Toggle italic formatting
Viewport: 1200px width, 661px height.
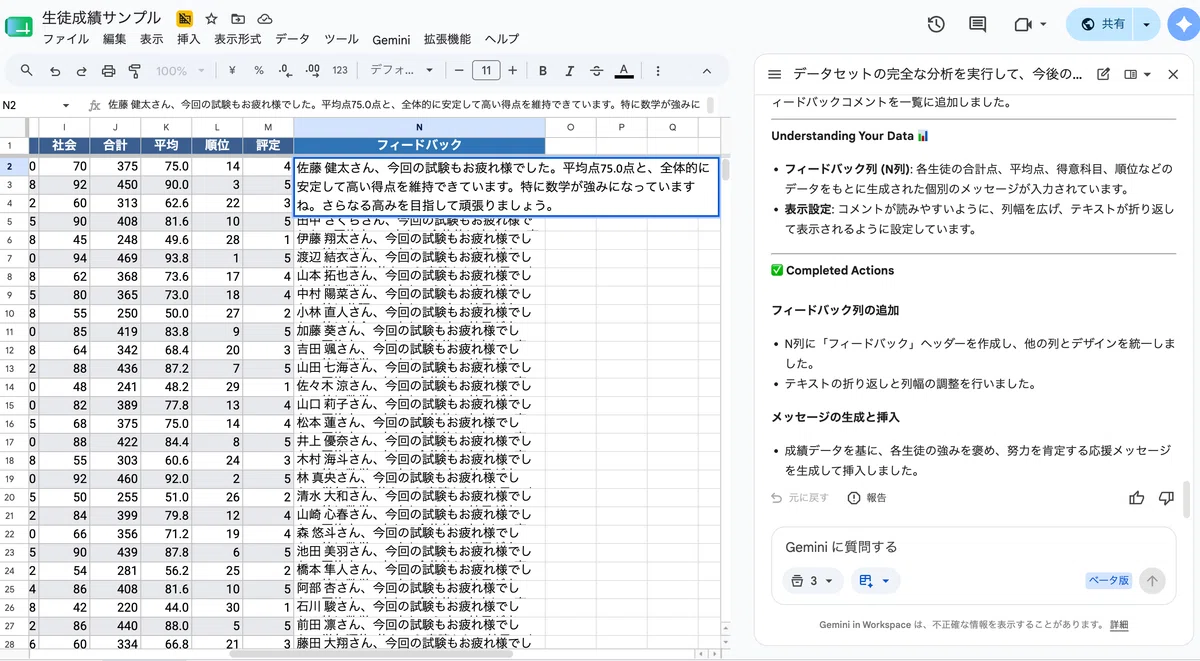click(570, 71)
